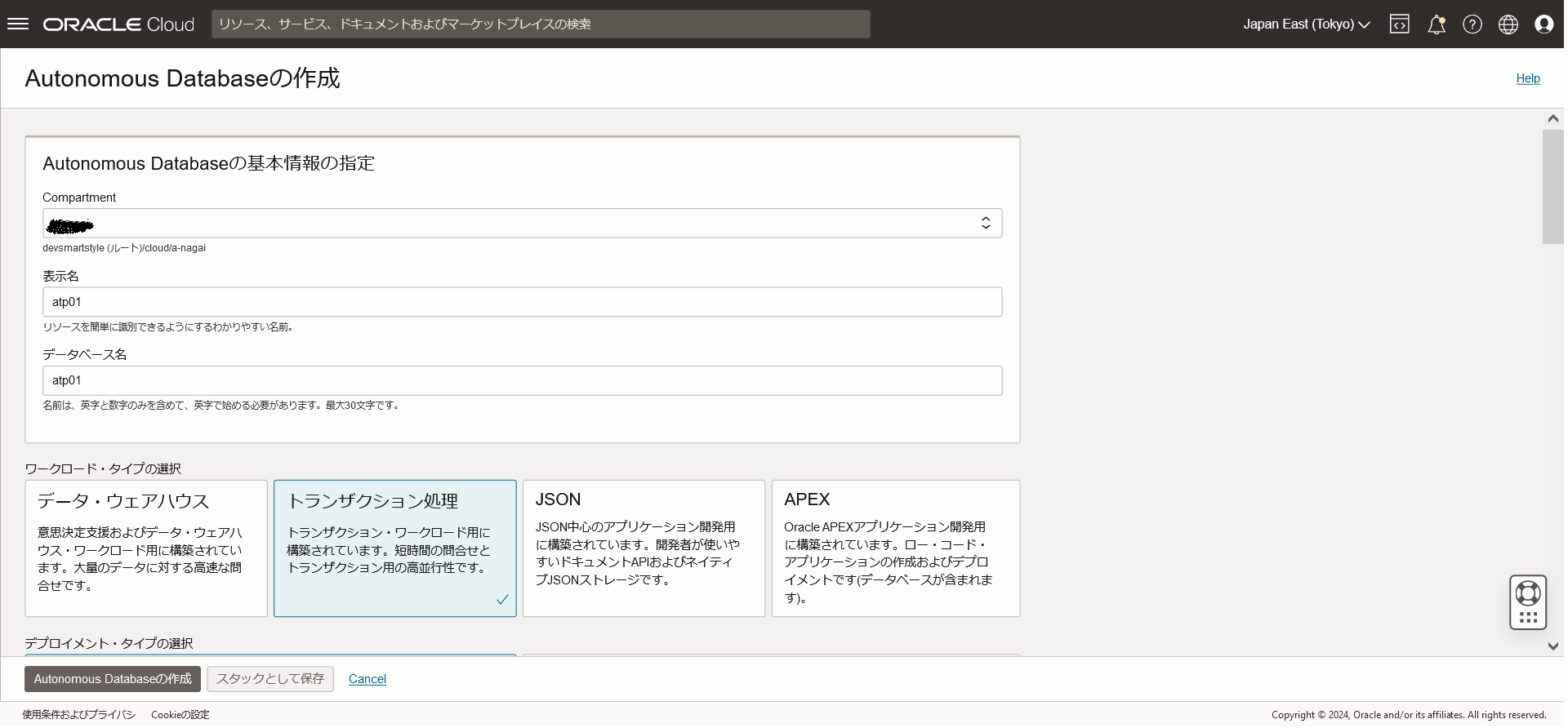Click the compartment path text devsmartstyle
The width and height of the screenshot is (1568, 728).
click(x=124, y=248)
